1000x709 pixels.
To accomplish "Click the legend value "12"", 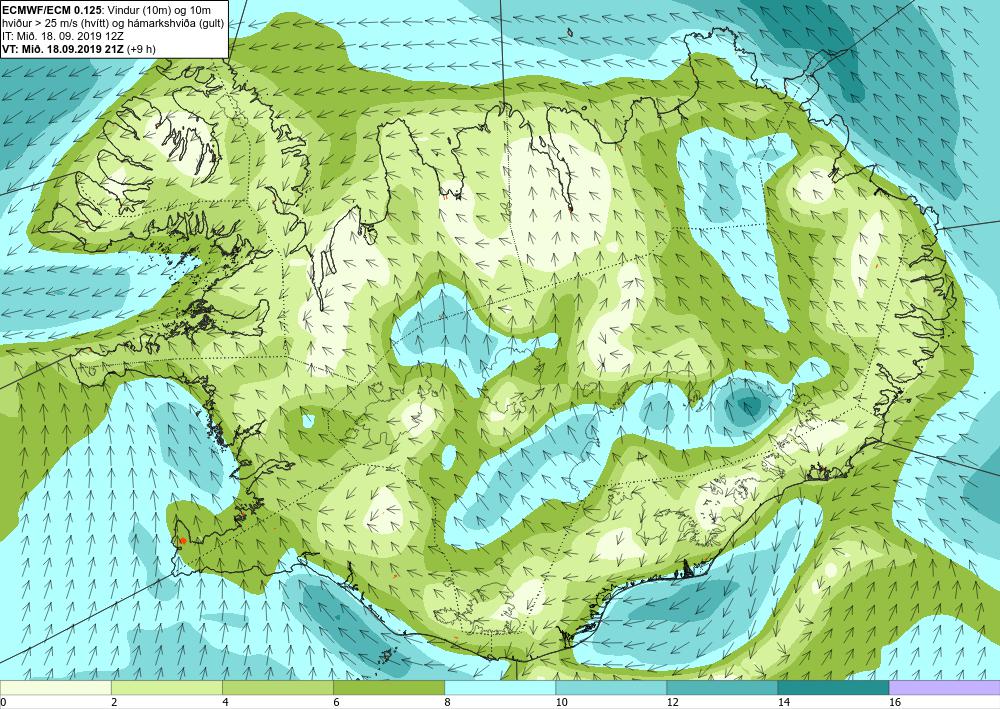I will (x=672, y=702).
